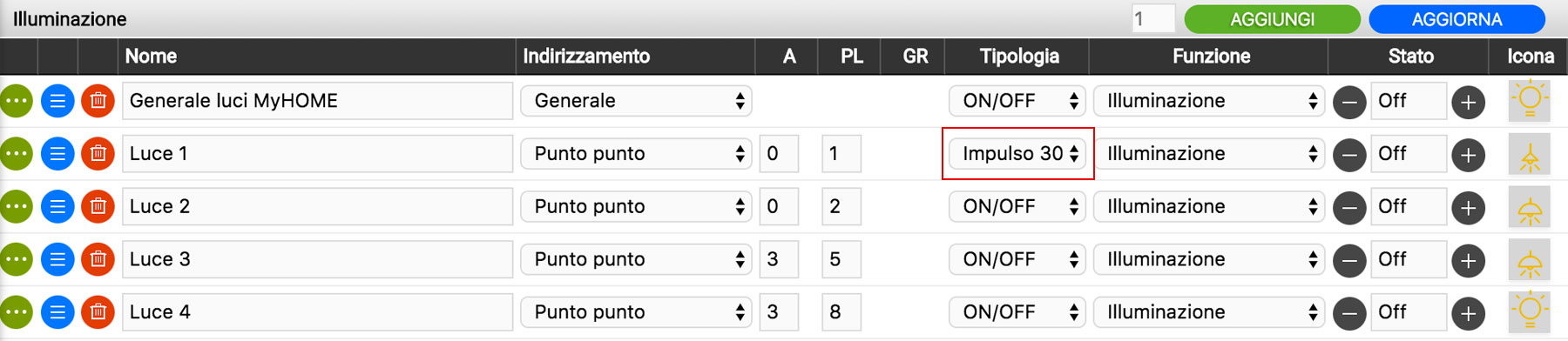Click green more-options icon for Luce 3
Screen dimensions: 1568x341
click(x=16, y=260)
